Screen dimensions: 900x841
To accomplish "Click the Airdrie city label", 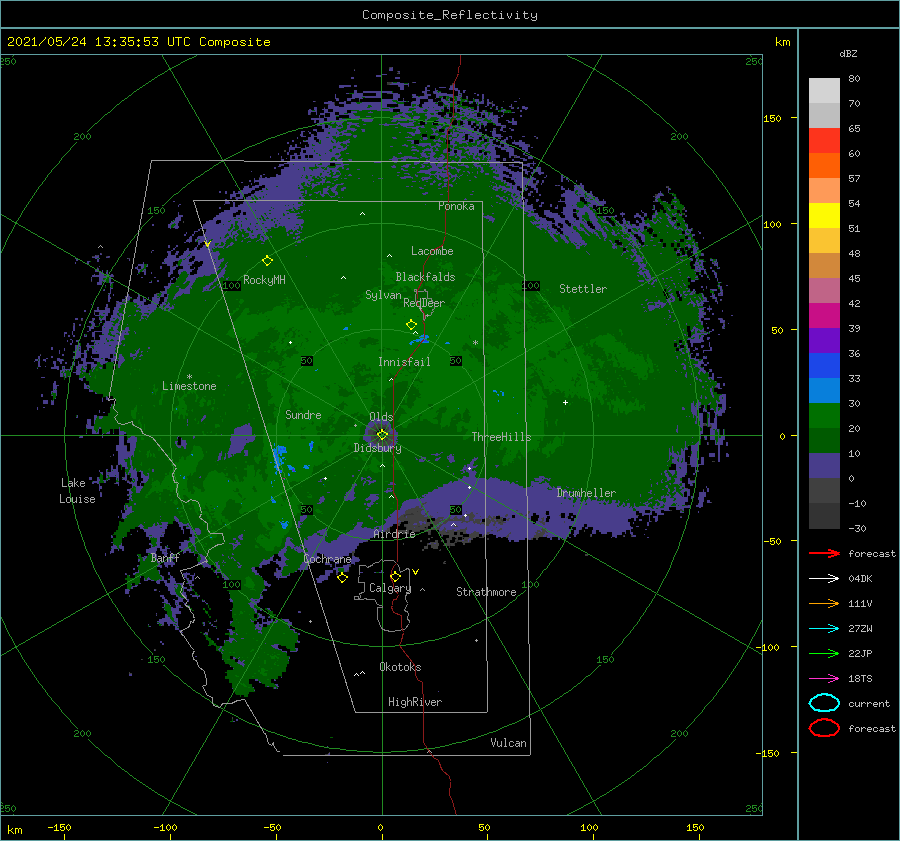I will pos(394,534).
